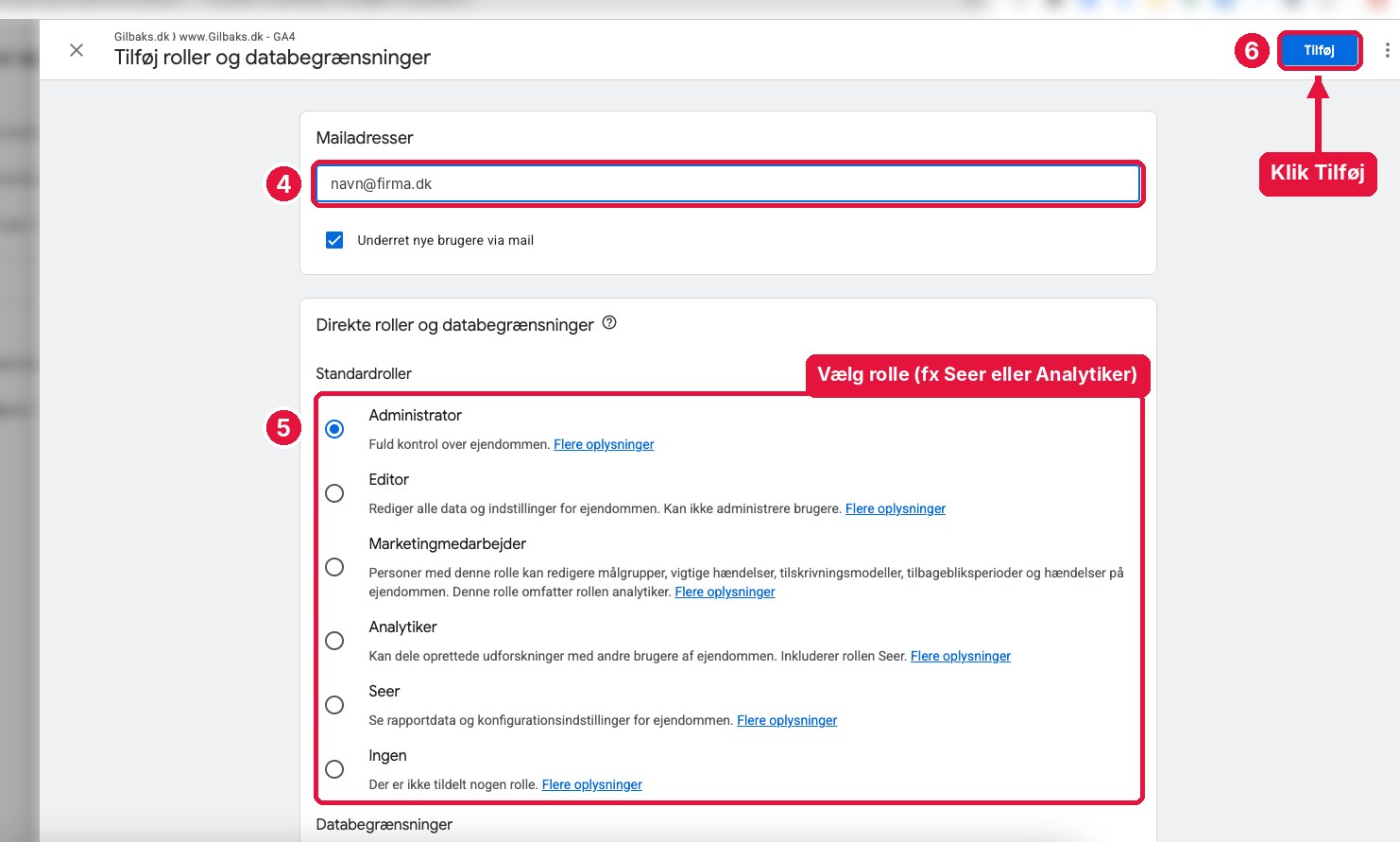
Task: Choose the Ingen role radio button
Action: tap(334, 769)
